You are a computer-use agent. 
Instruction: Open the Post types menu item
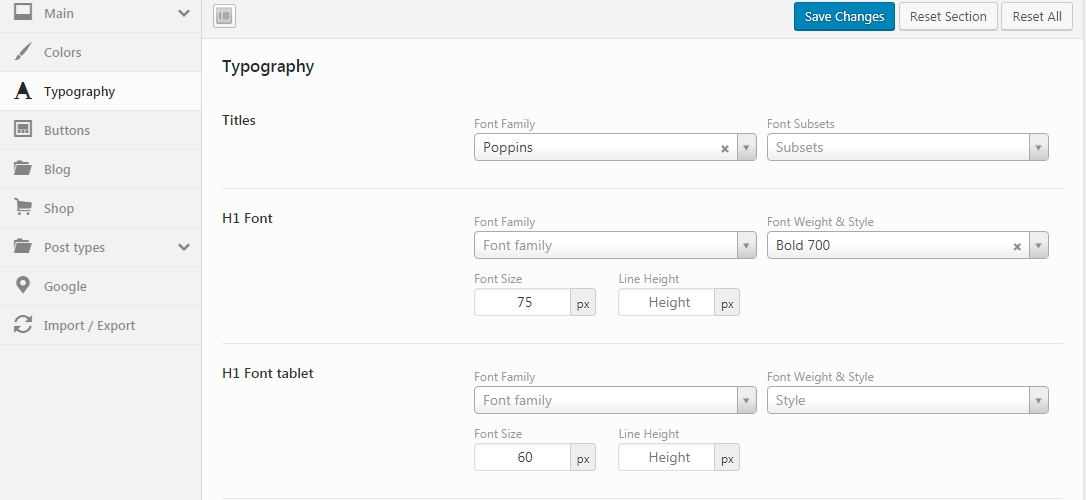coord(75,247)
